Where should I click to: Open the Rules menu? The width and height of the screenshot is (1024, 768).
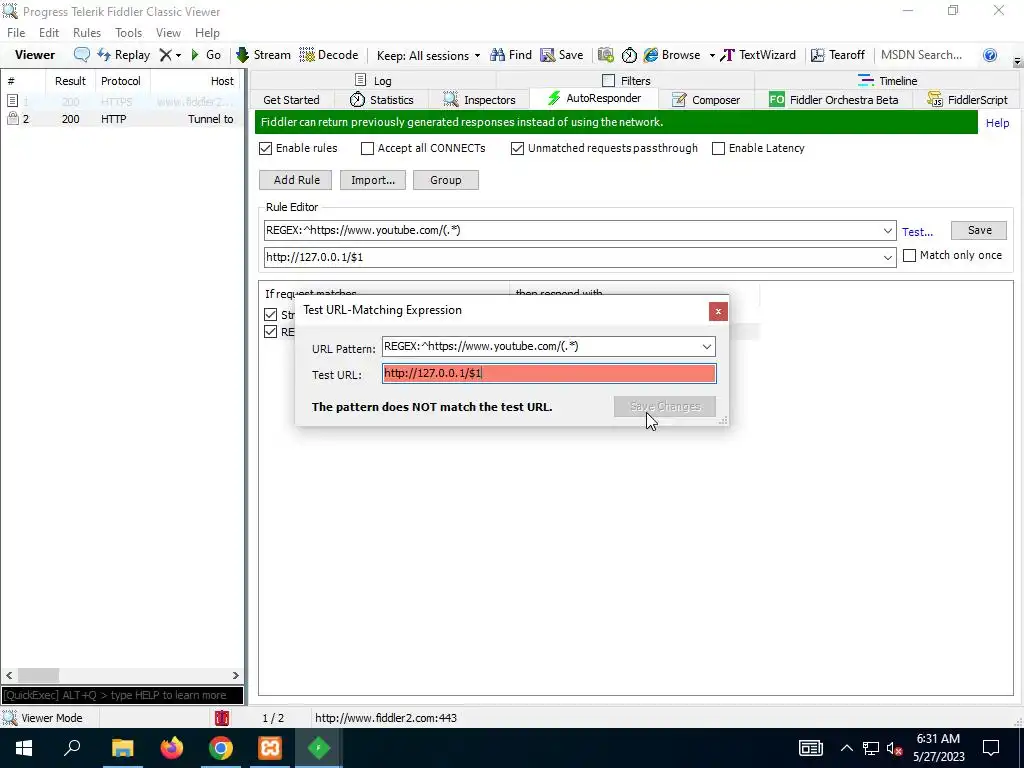click(87, 33)
